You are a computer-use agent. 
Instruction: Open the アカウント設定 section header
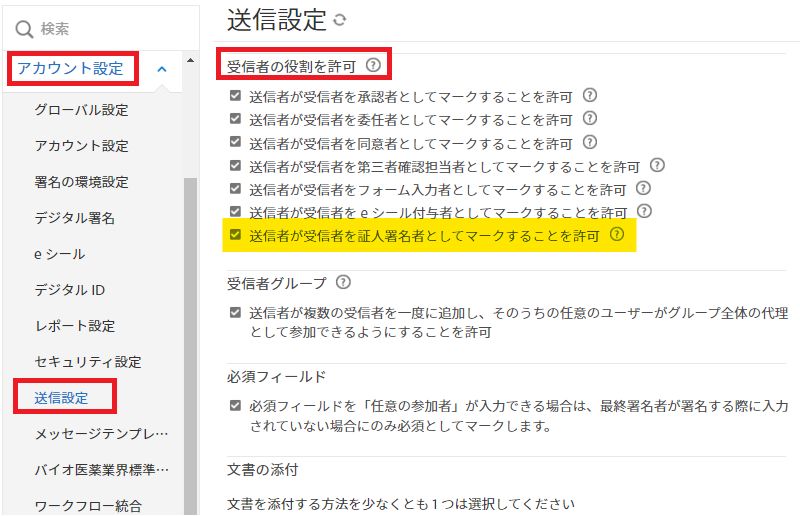[x=70, y=68]
